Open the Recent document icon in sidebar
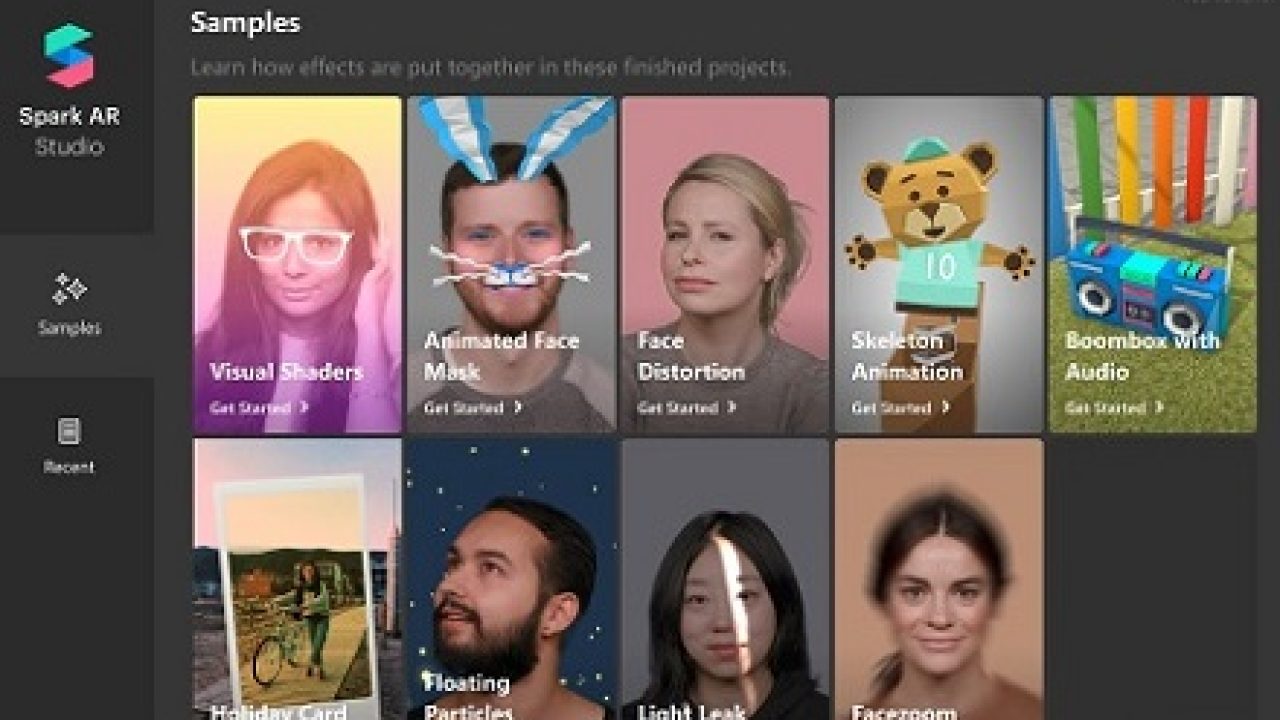Image resolution: width=1280 pixels, height=720 pixels. 69,431
